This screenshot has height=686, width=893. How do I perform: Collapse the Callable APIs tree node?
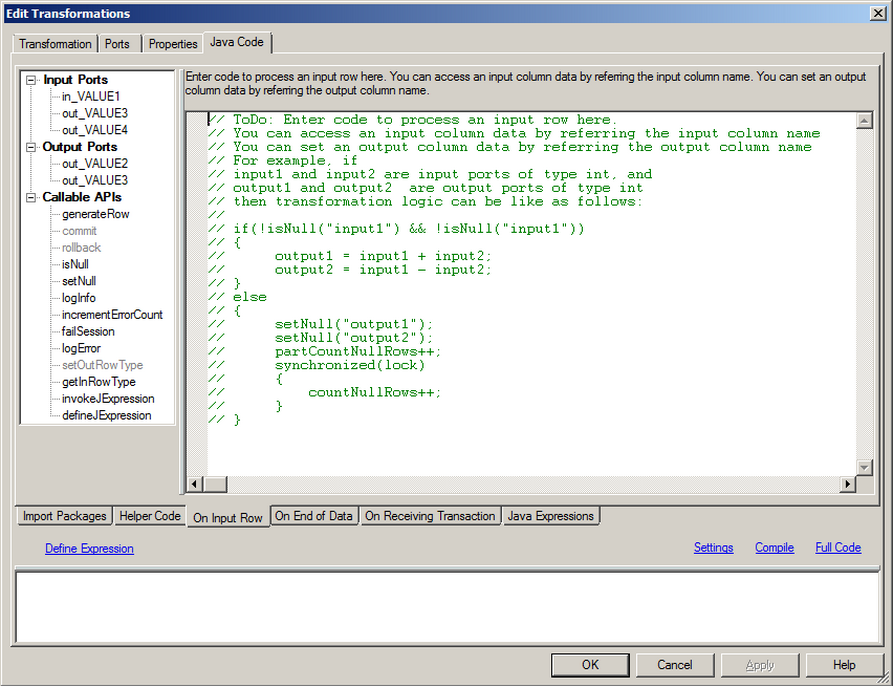[x=32, y=197]
